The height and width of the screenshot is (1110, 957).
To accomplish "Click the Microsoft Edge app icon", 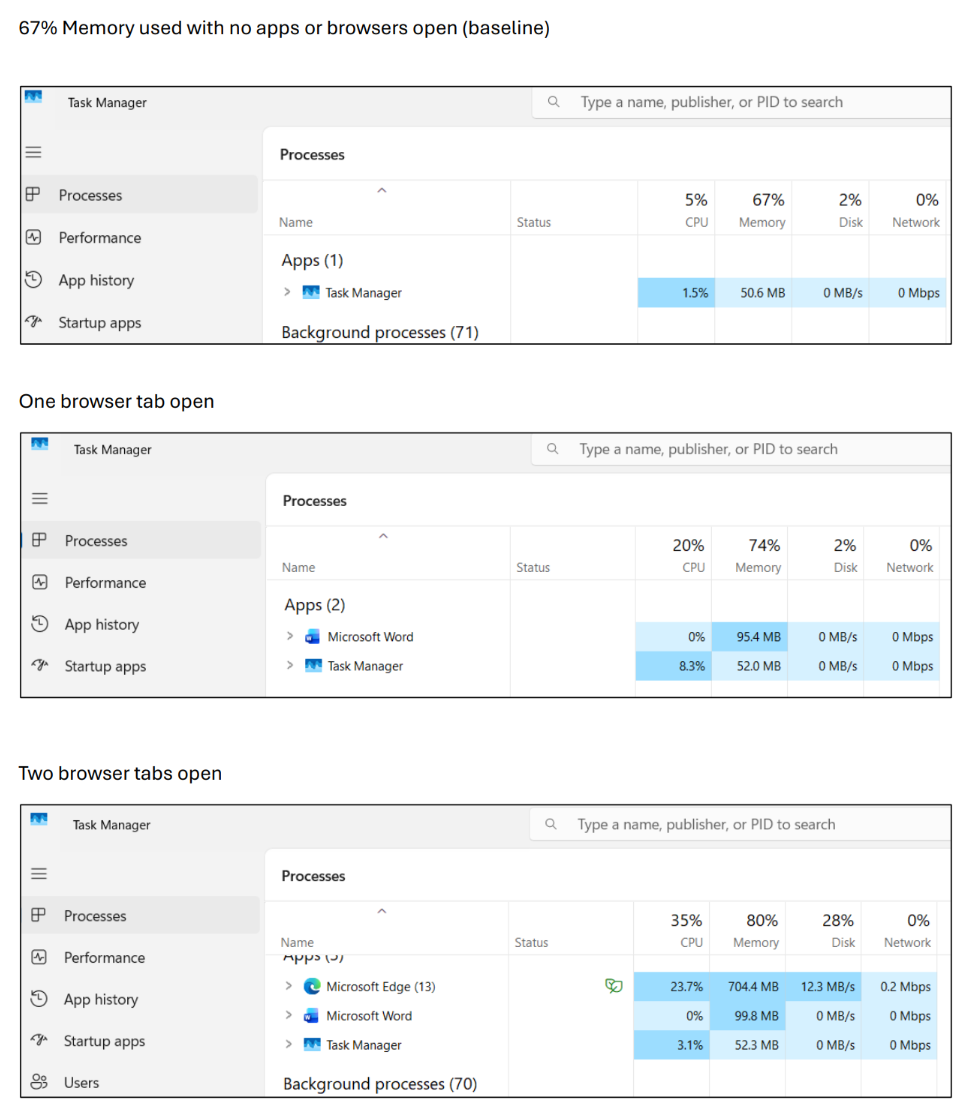I will coord(311,986).
